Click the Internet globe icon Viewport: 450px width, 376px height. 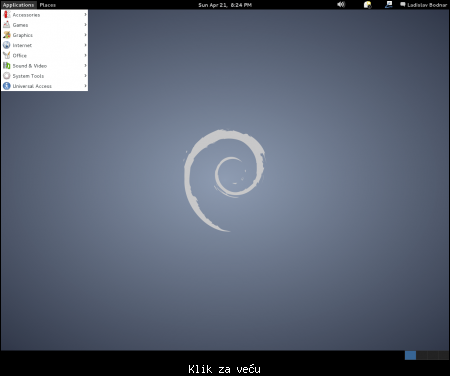click(x=7, y=45)
